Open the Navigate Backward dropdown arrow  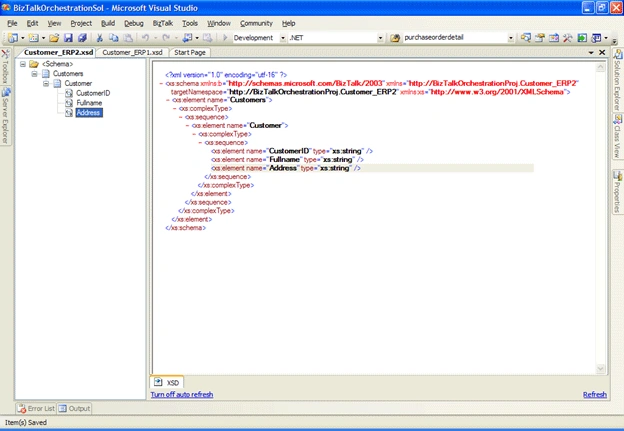(x=197, y=38)
